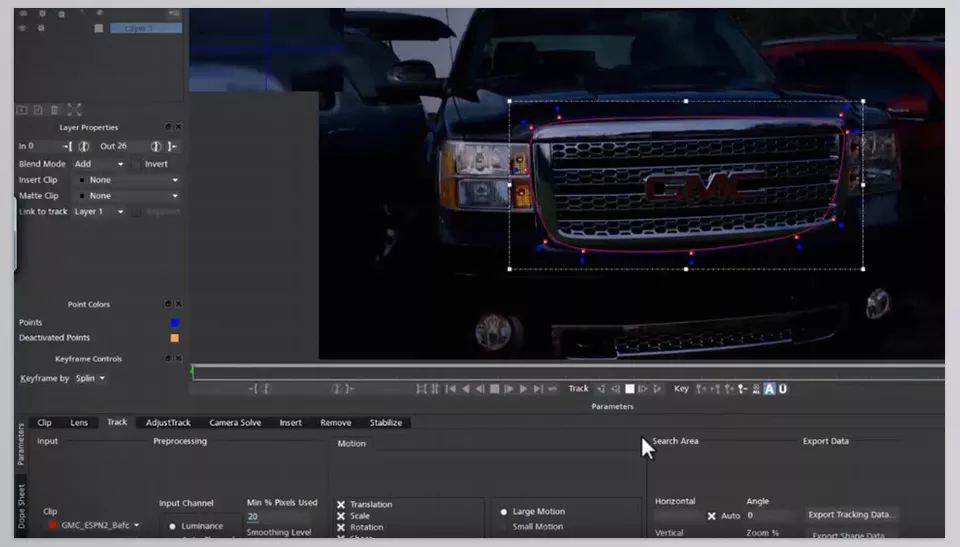Toggle visibility eye of Layer 1
This screenshot has width=960, height=547.
point(23,28)
